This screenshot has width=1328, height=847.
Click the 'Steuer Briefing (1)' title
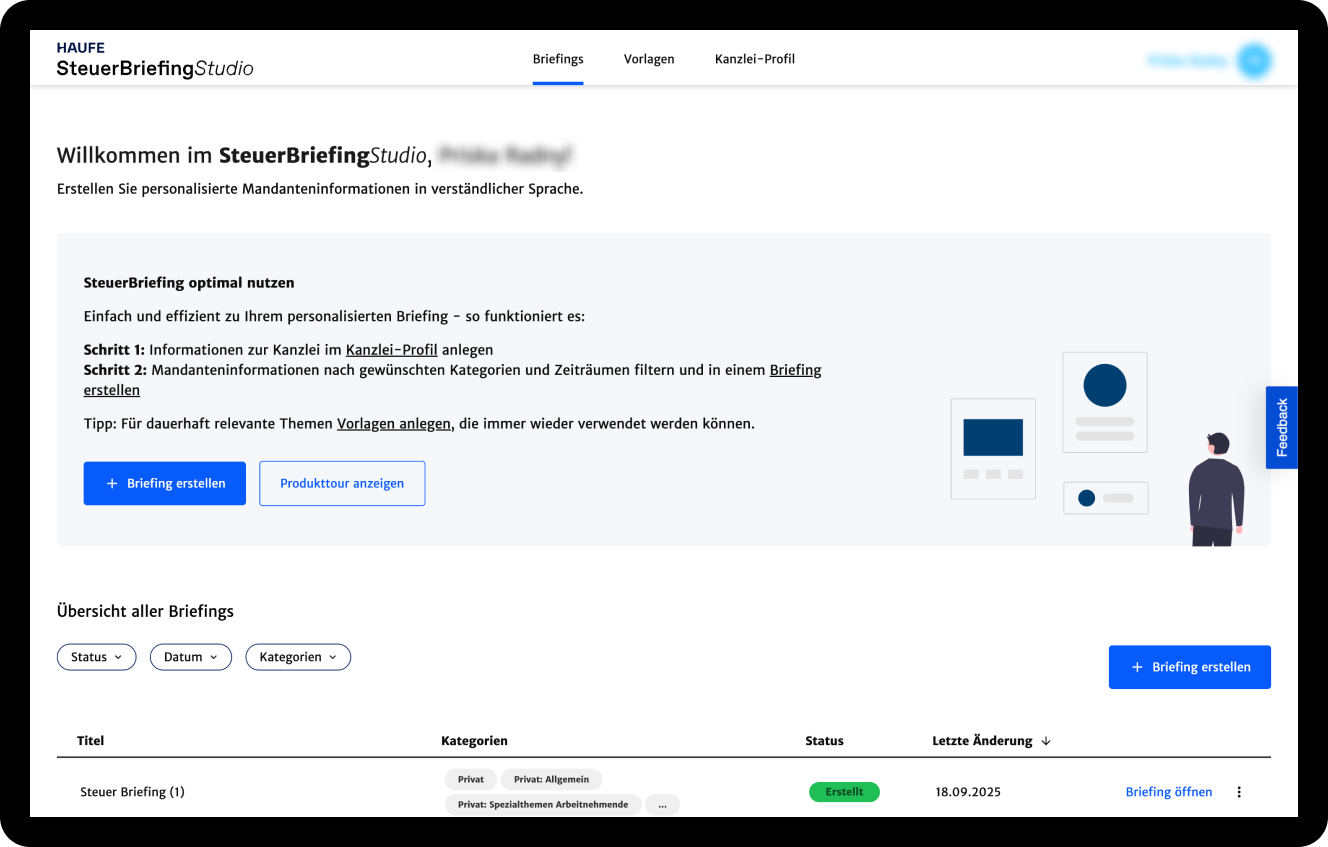(x=132, y=792)
